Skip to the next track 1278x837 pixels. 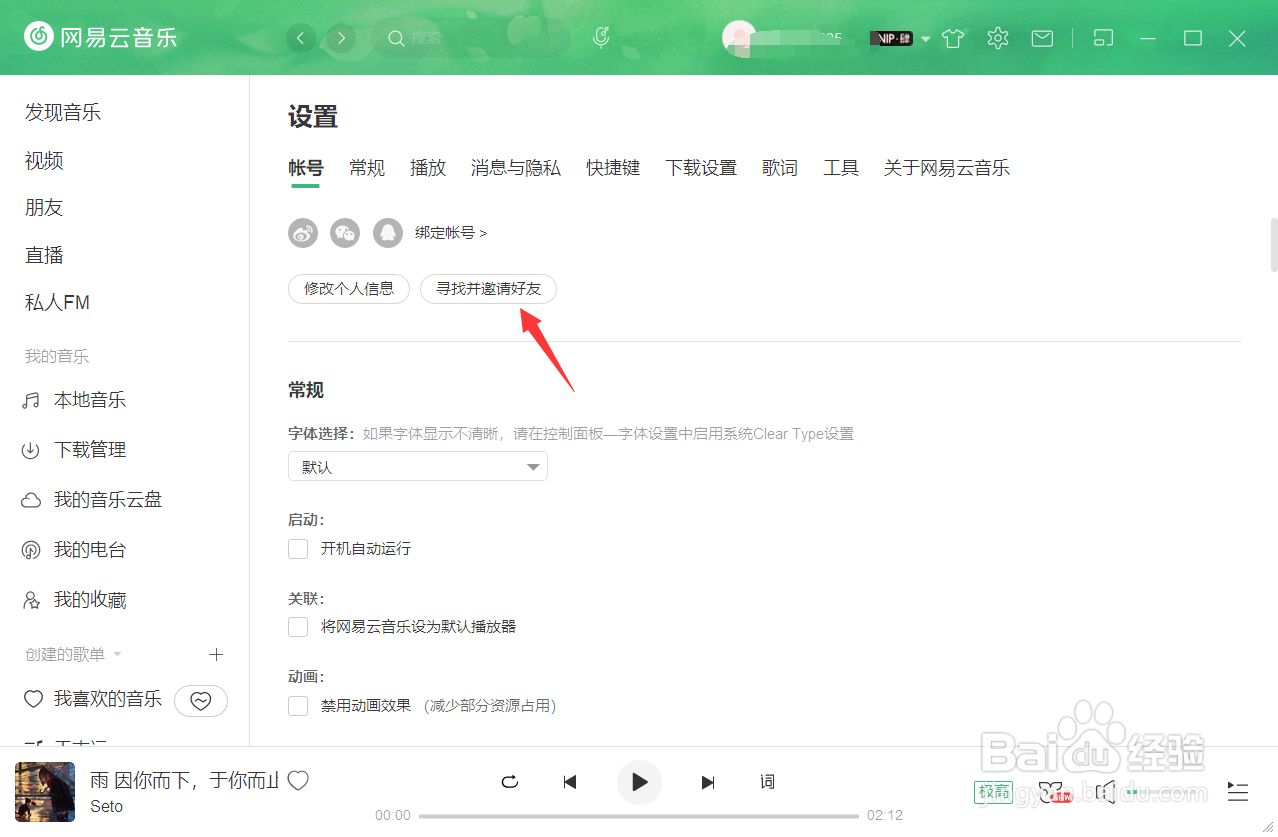(x=708, y=782)
